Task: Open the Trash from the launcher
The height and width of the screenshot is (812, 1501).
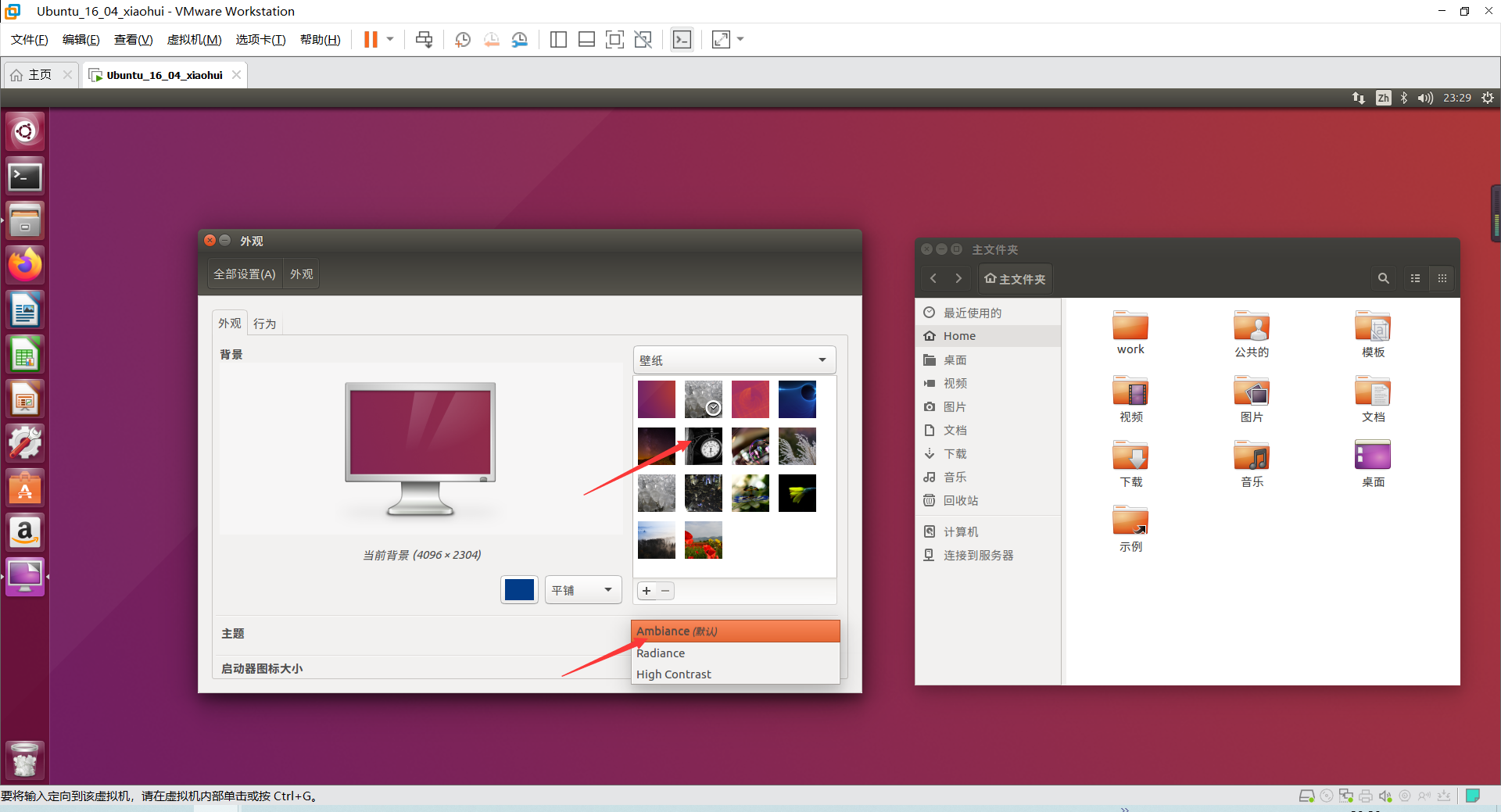Action: [x=25, y=759]
